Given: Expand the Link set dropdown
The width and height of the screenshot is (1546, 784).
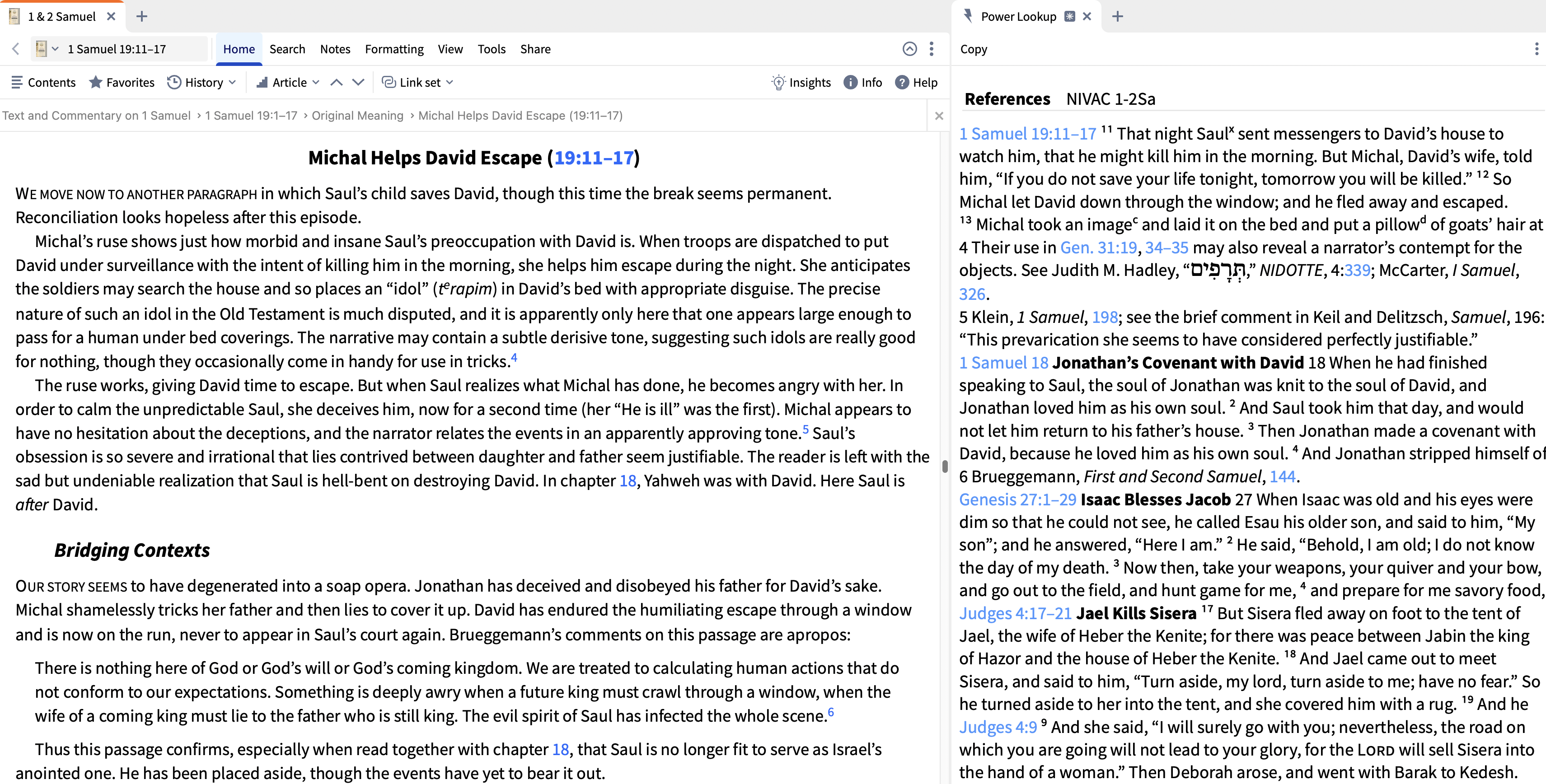Looking at the screenshot, I should point(450,82).
